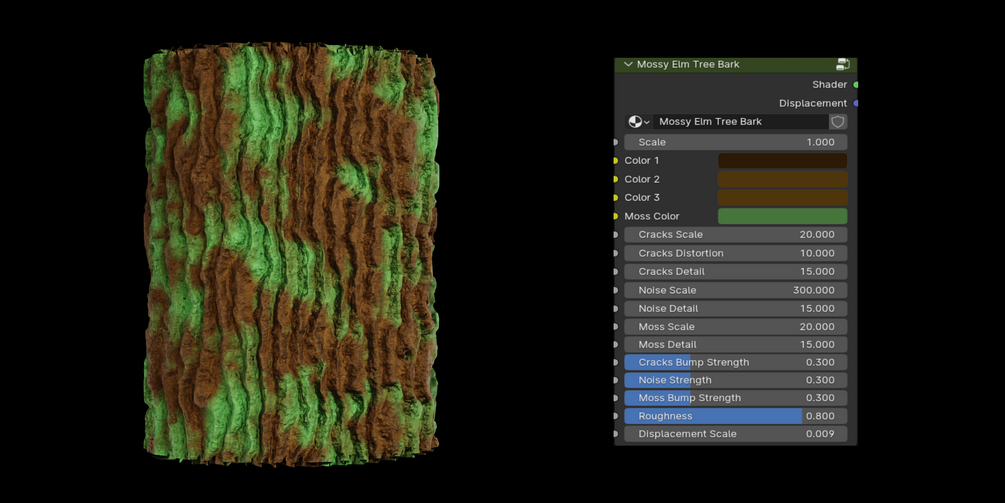Click the Cracks Bump Strength slider

tap(736, 362)
